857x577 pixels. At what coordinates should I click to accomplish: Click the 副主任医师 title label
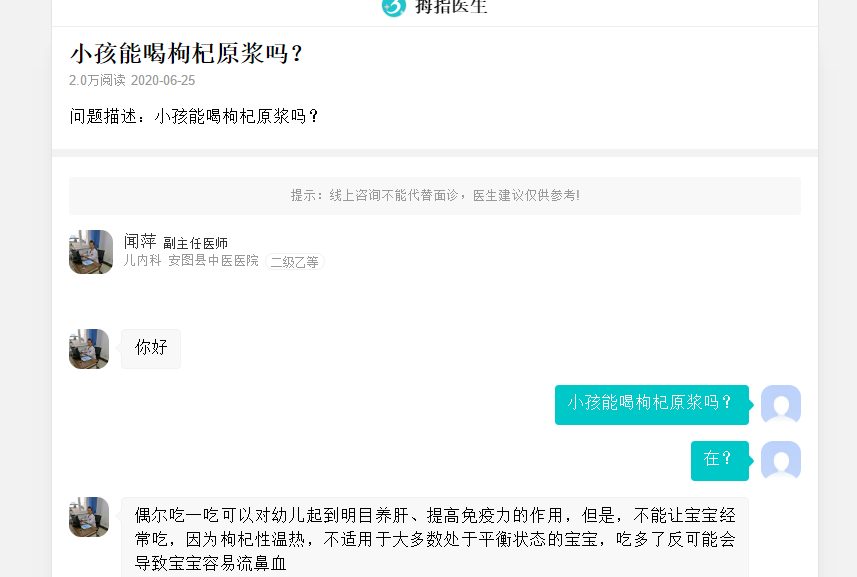point(195,243)
